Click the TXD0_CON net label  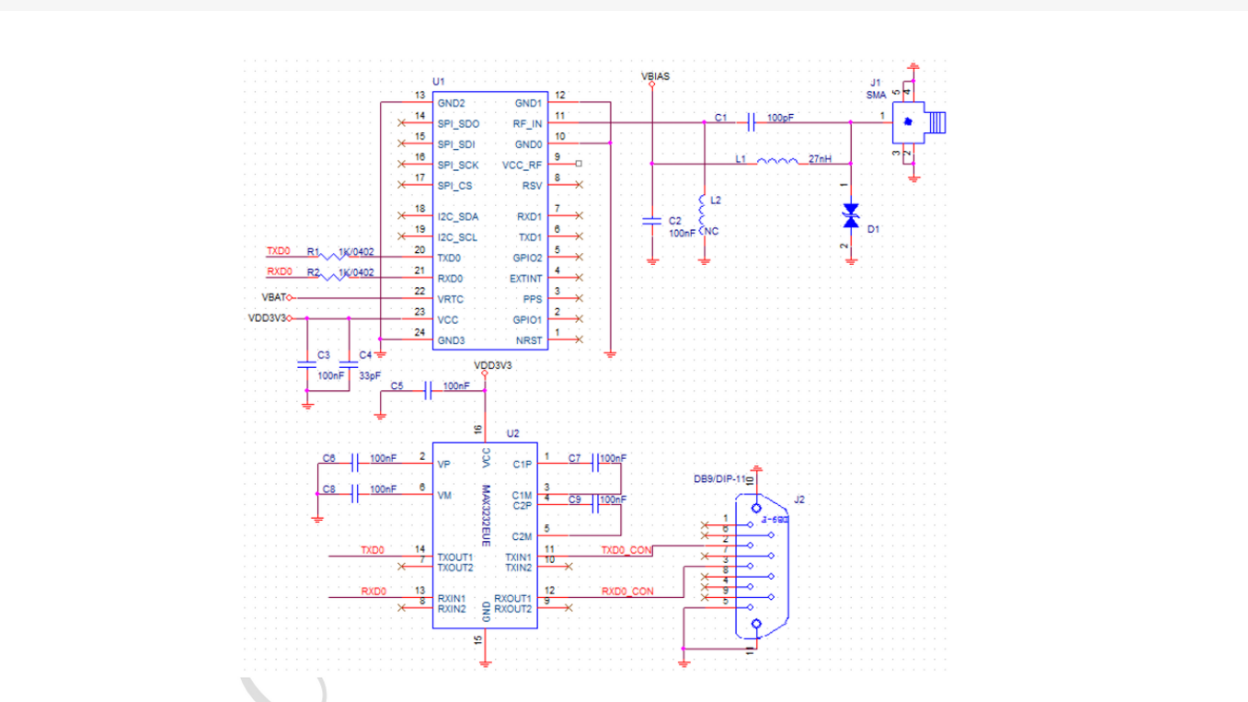[x=626, y=549]
